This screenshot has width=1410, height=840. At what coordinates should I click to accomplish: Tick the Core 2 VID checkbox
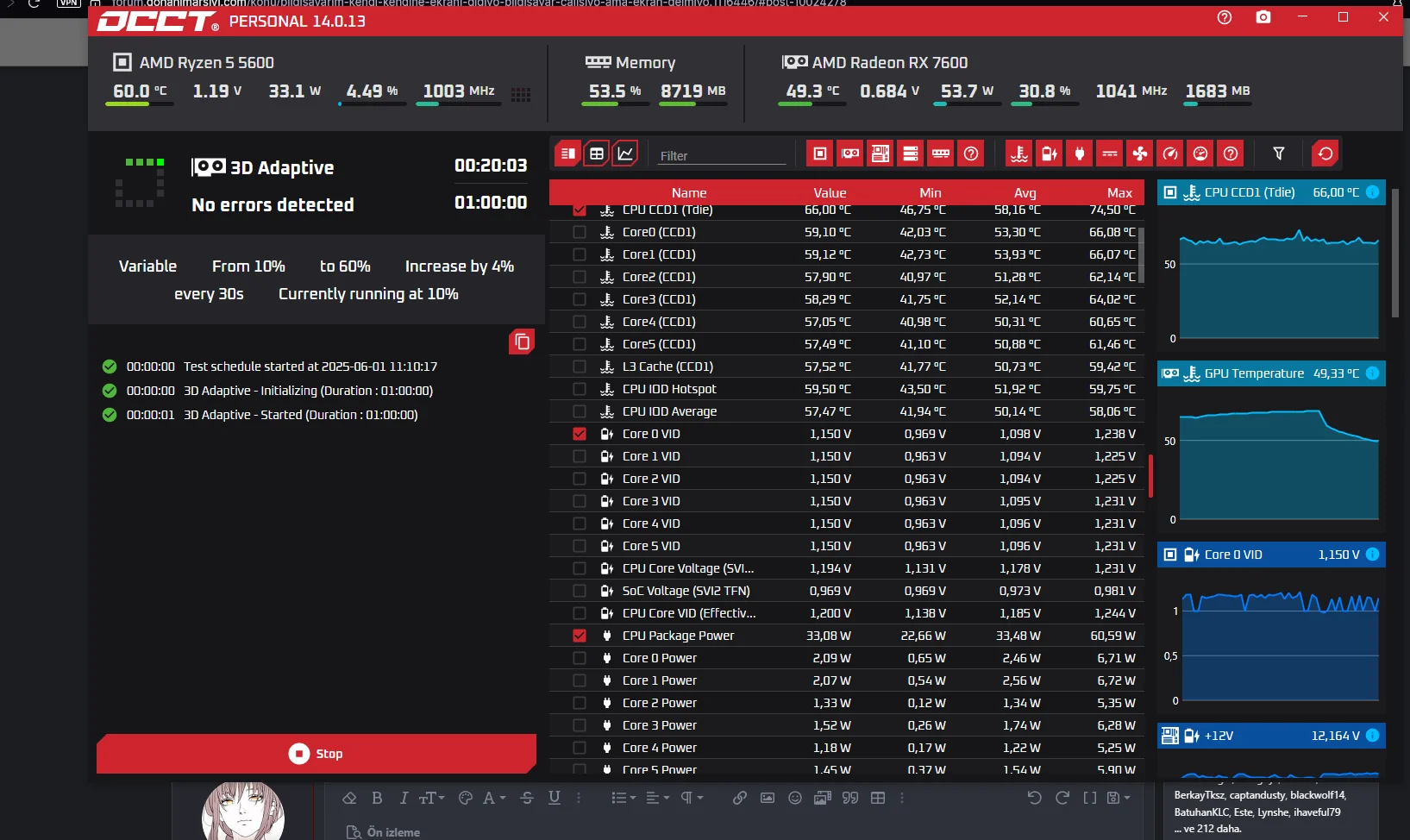580,479
